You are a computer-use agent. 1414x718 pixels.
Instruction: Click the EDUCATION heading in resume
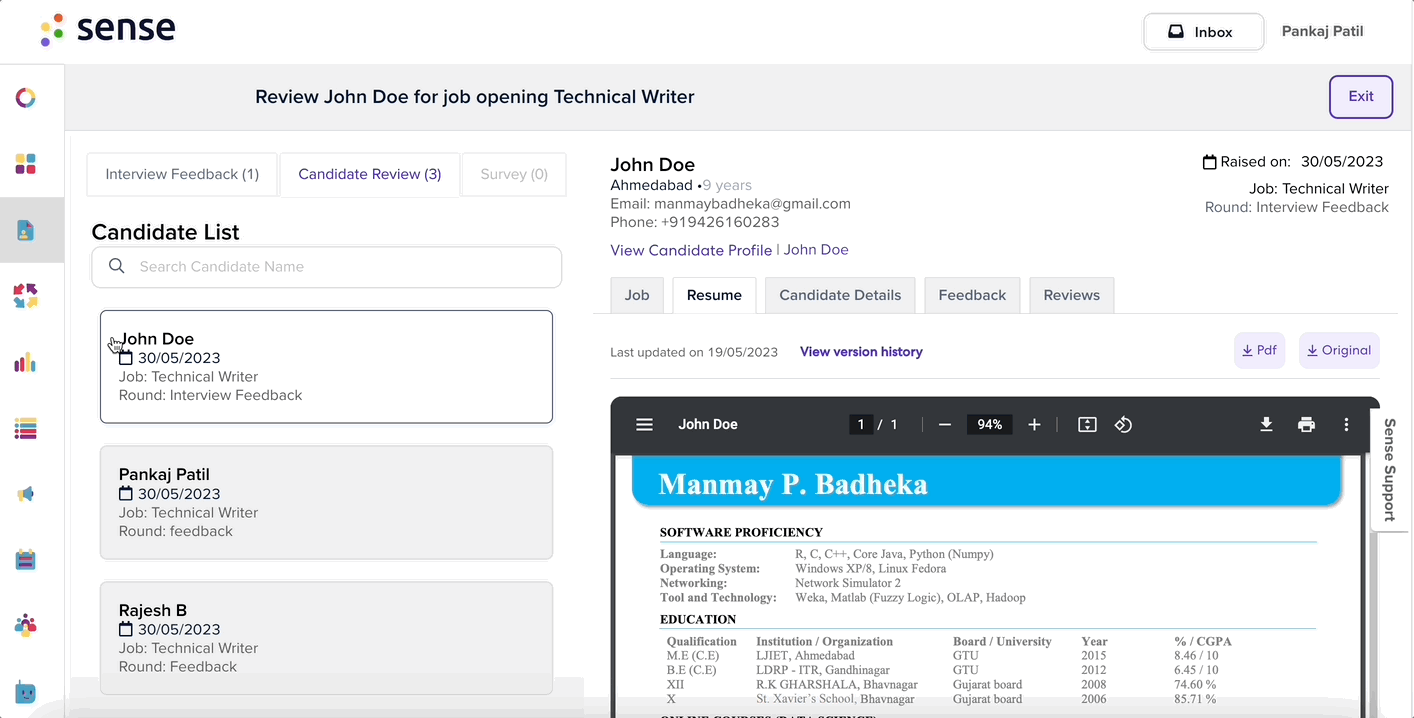click(x=698, y=619)
